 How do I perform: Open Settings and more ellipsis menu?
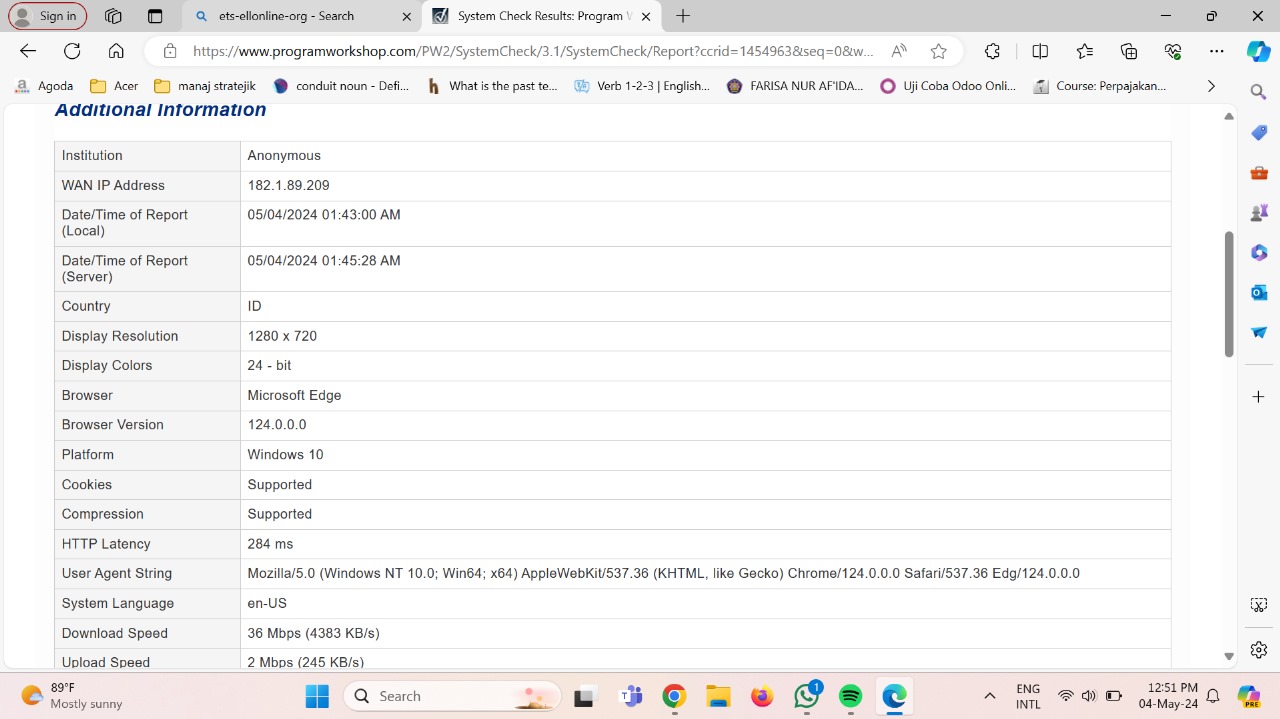(1216, 51)
